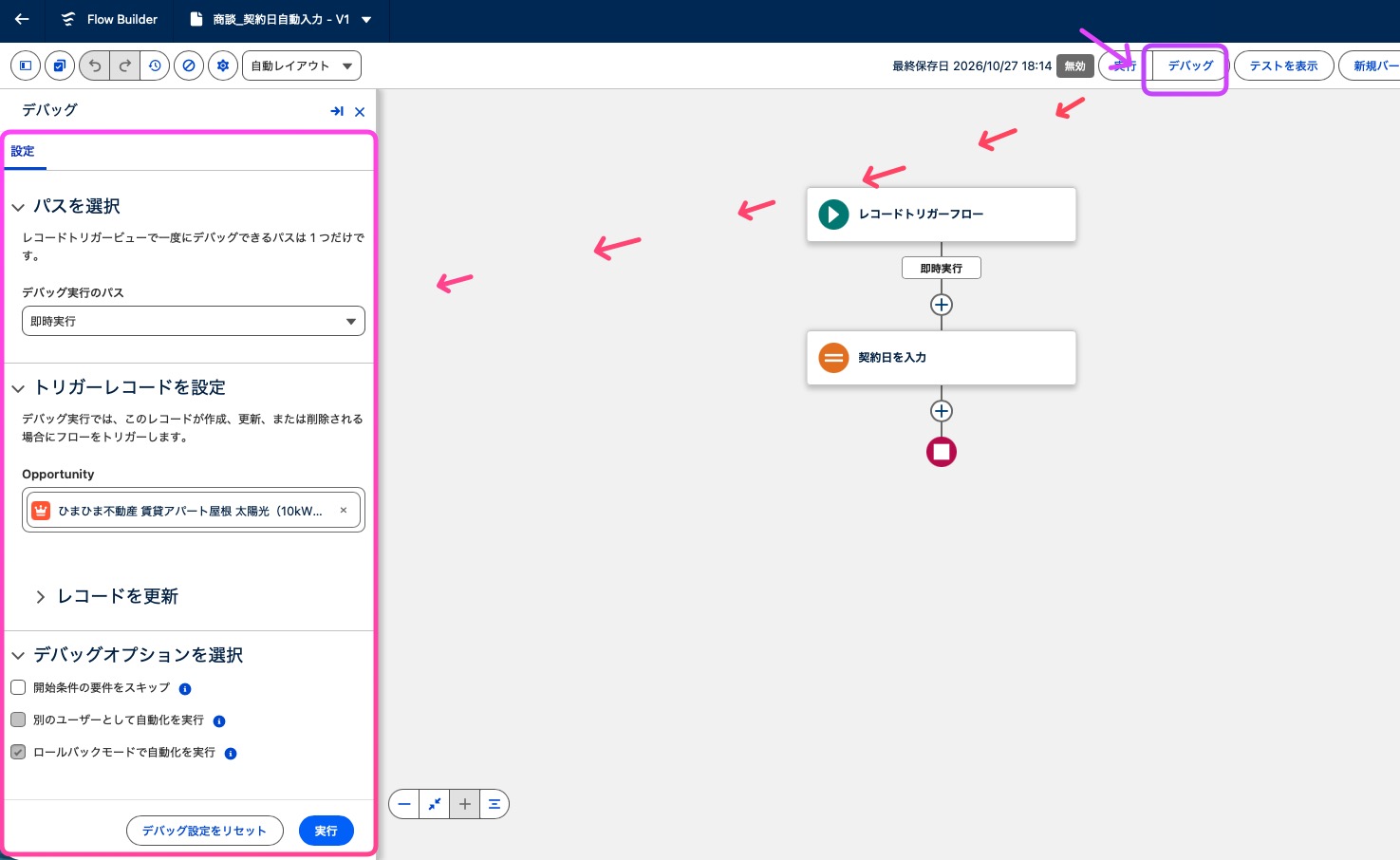Click the テストを表示 button

(1283, 65)
